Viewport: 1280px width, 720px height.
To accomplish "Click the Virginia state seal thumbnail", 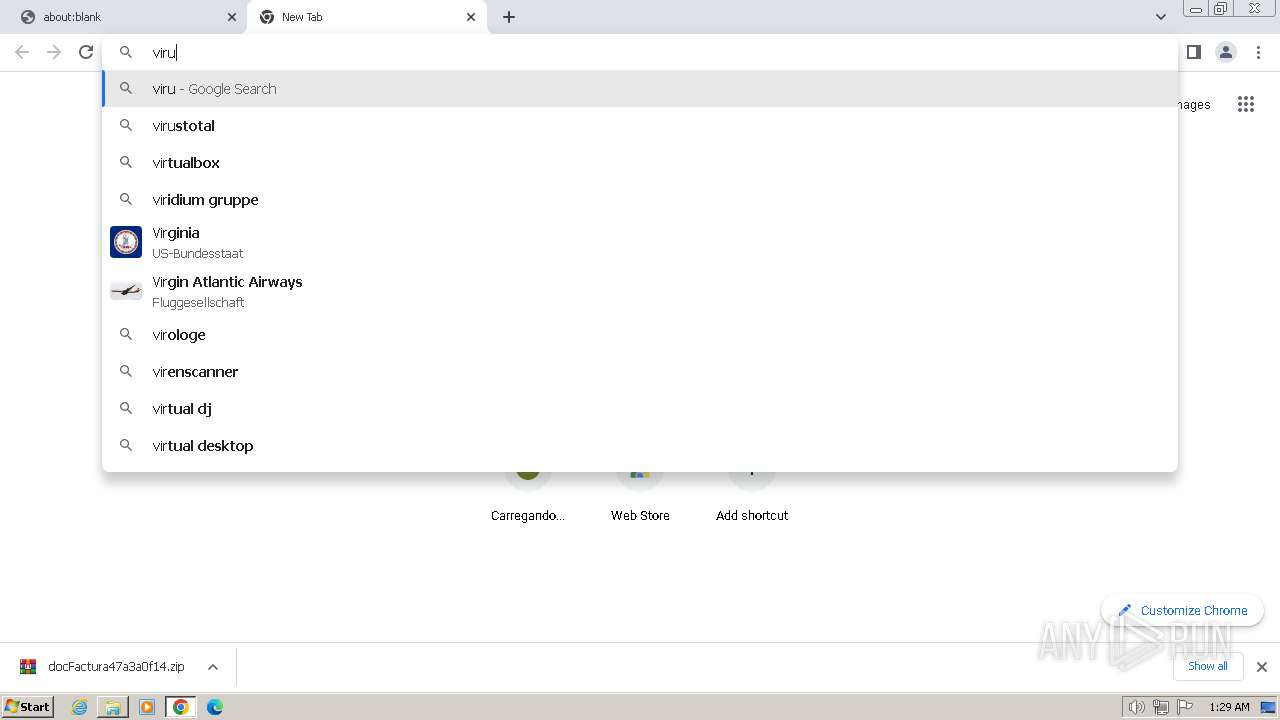I will point(126,242).
